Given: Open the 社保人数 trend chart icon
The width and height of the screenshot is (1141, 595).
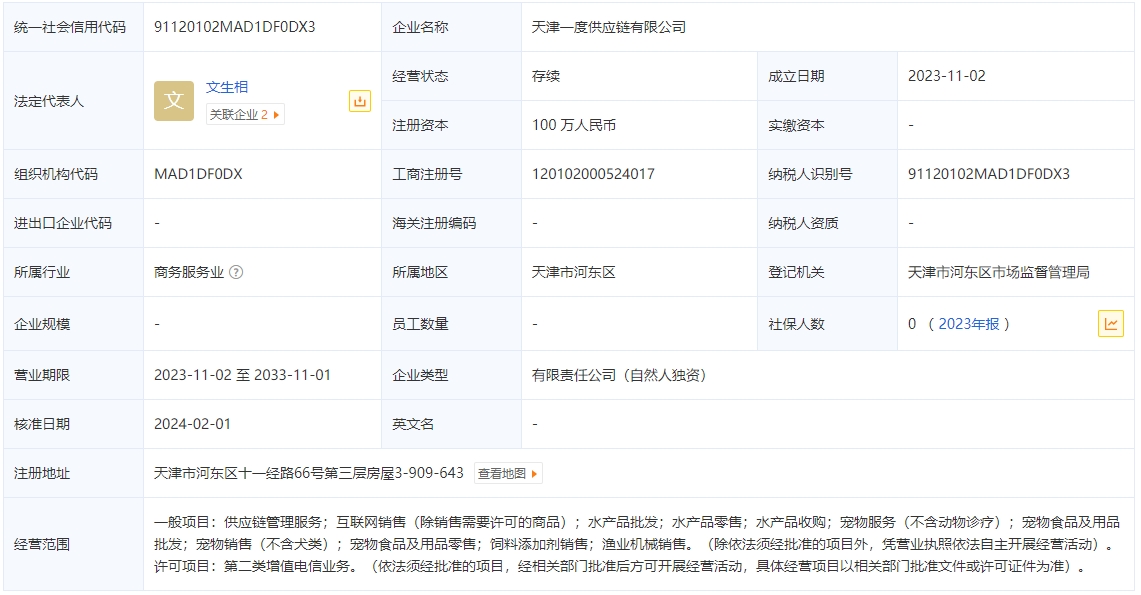Looking at the screenshot, I should click(x=1110, y=324).
